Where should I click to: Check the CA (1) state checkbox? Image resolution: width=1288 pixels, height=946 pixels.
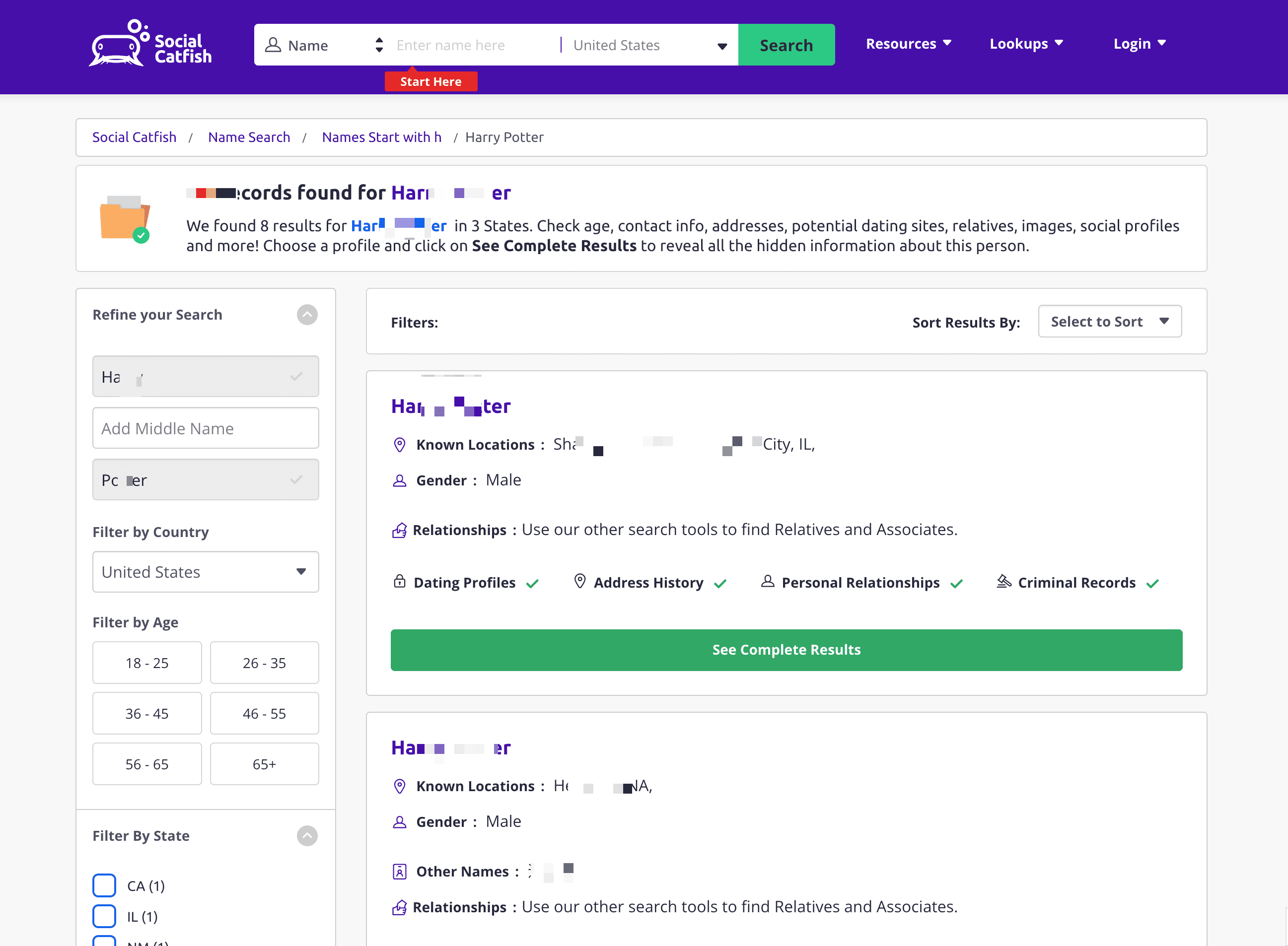[x=104, y=886]
